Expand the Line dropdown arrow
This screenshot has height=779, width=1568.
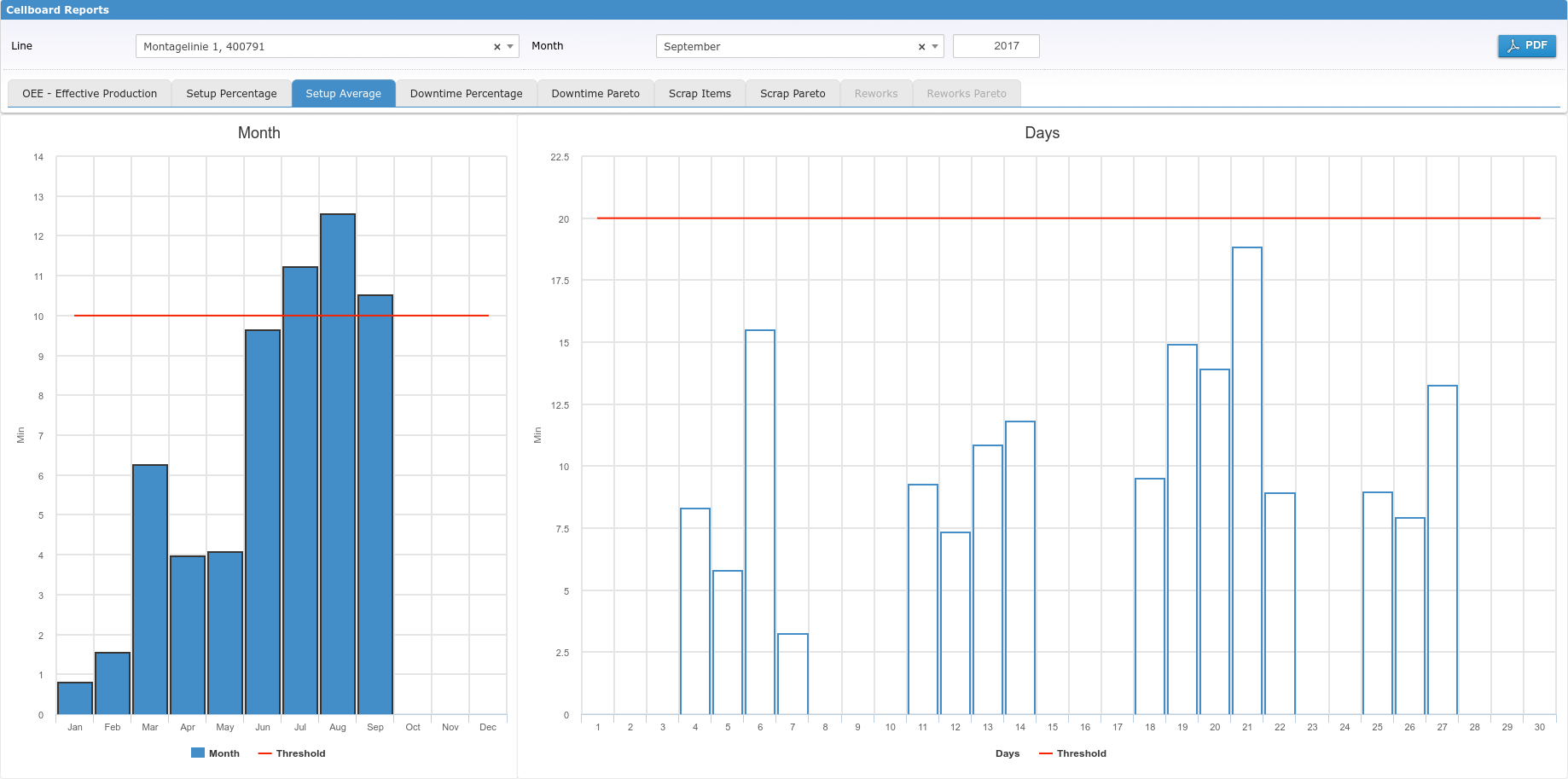coord(510,47)
